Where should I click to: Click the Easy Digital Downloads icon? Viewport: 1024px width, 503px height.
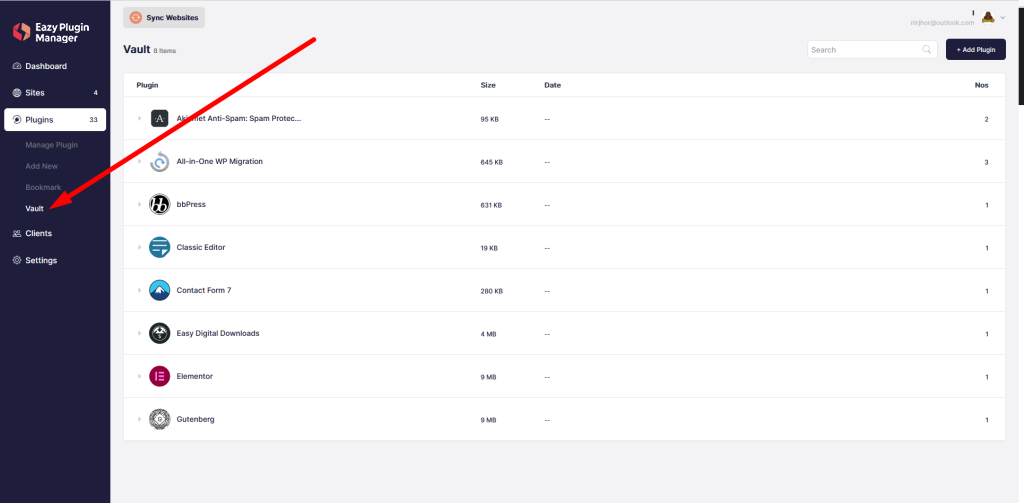click(160, 333)
